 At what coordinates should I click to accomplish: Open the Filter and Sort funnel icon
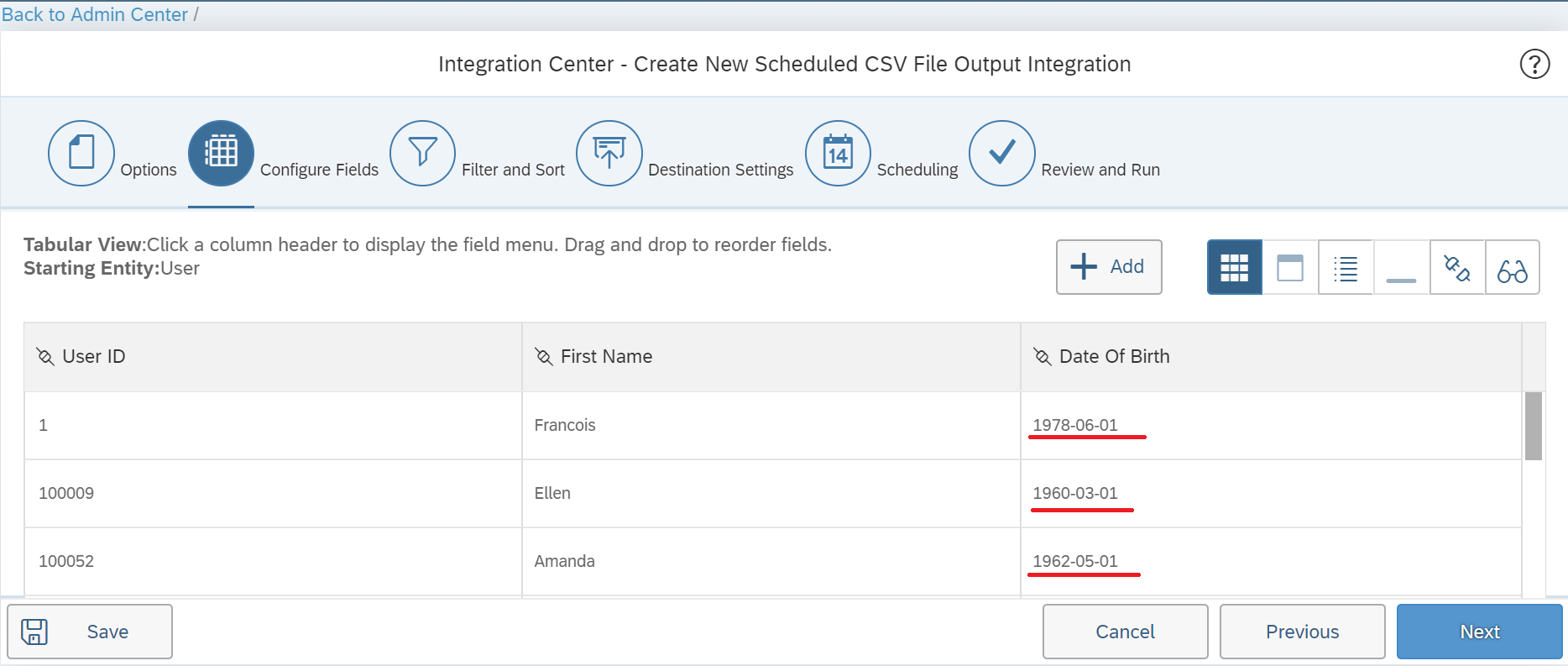(x=422, y=153)
